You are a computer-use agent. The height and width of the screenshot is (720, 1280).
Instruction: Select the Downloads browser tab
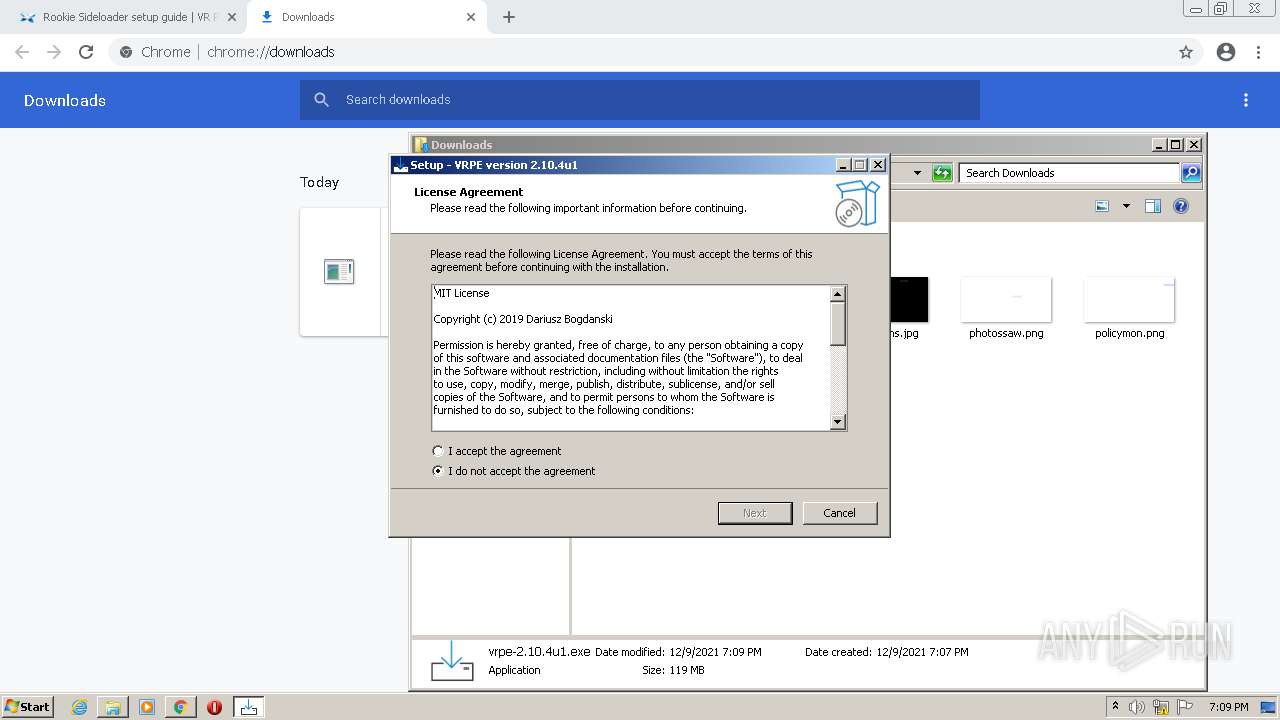pyautogui.click(x=367, y=17)
